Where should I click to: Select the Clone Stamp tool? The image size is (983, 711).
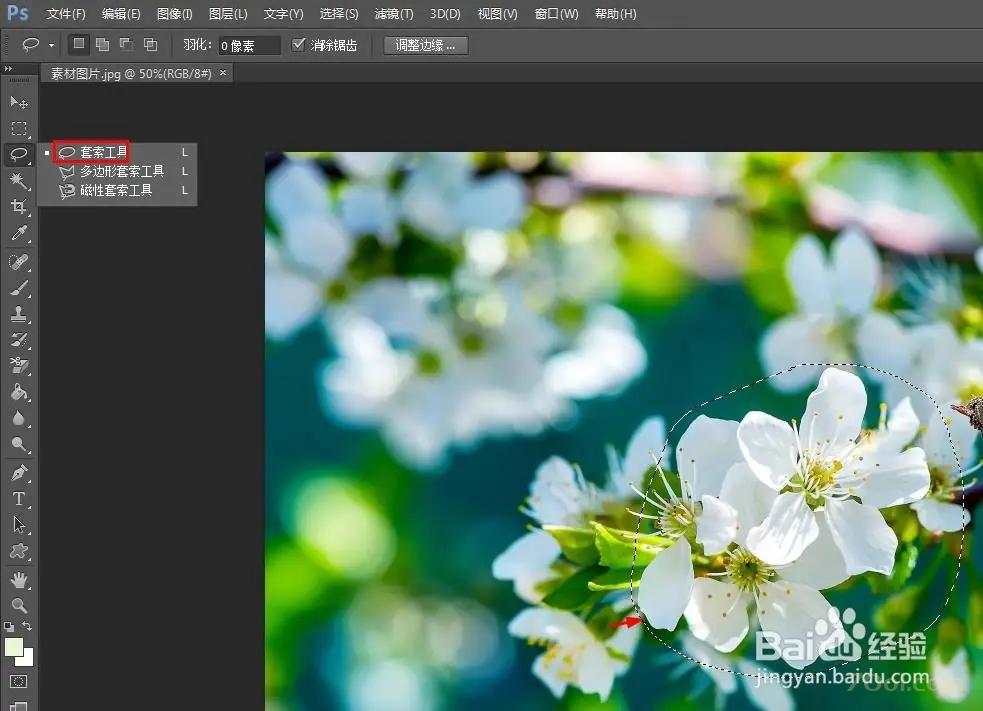pyautogui.click(x=19, y=313)
